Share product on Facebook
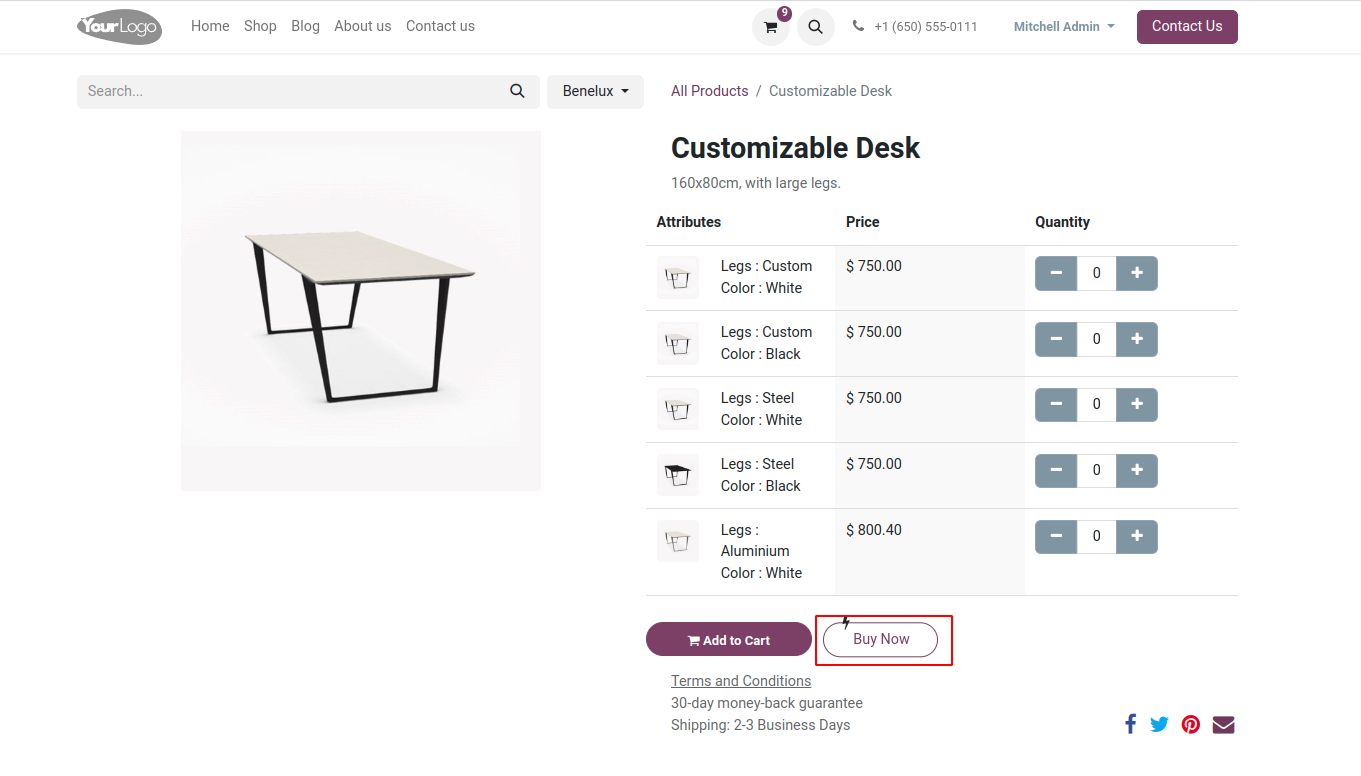1361x776 pixels. pyautogui.click(x=1130, y=725)
